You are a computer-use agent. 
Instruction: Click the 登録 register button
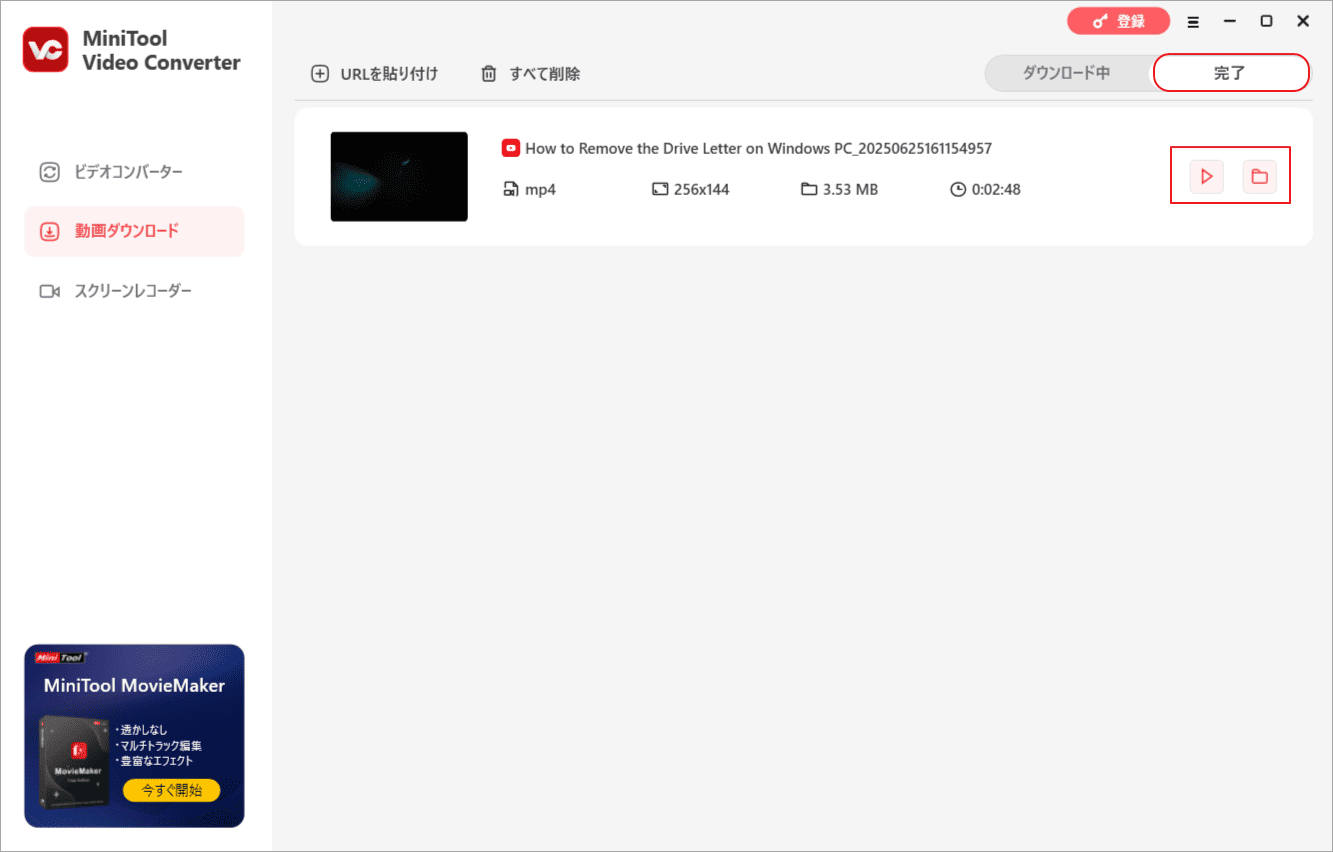pyautogui.click(x=1118, y=21)
